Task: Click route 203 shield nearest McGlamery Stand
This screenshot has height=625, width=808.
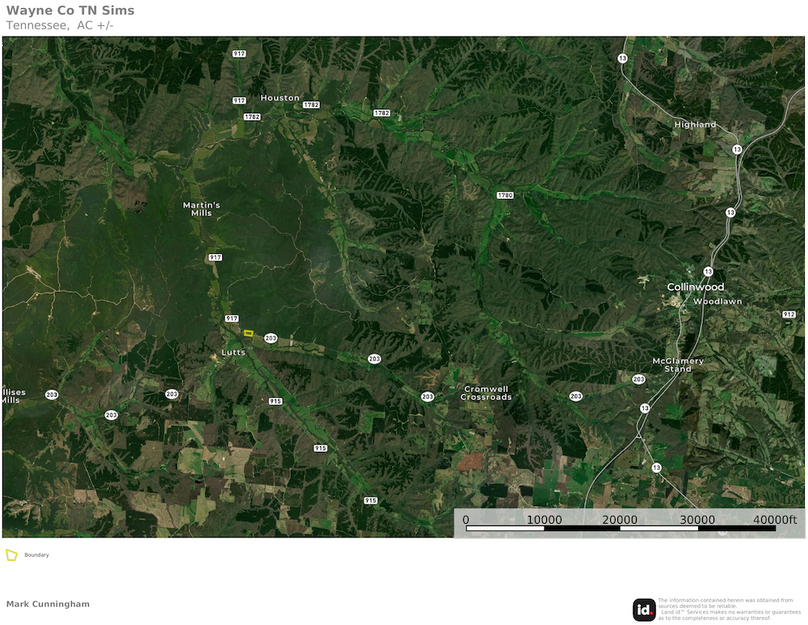Action: click(638, 379)
